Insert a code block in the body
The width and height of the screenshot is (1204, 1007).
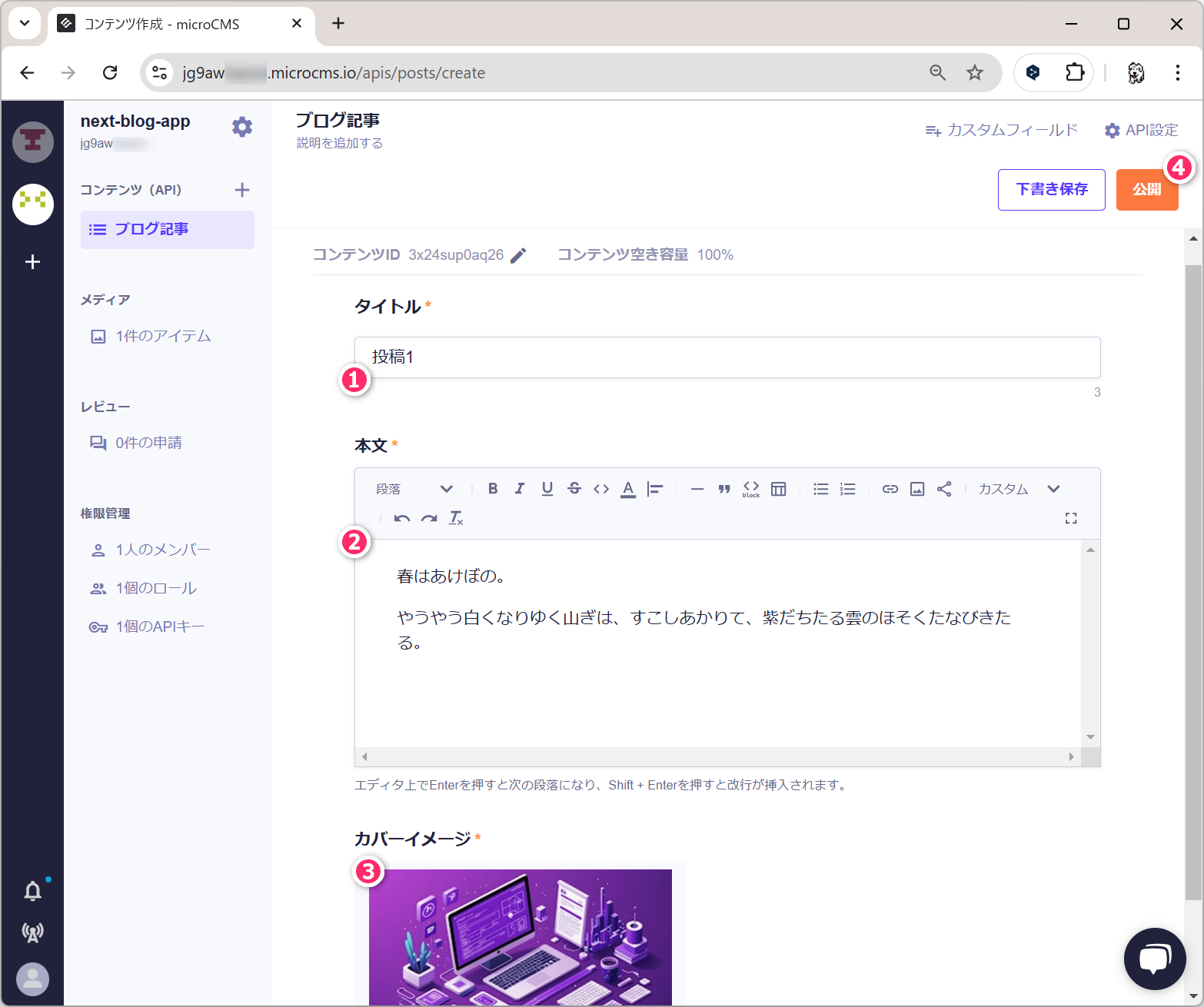[750, 489]
